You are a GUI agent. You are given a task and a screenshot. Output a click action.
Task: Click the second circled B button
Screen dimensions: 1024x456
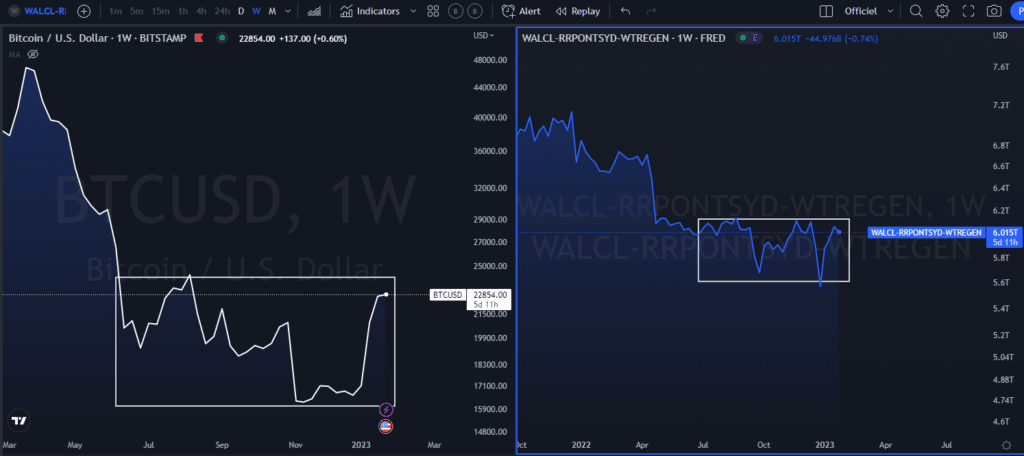pos(476,11)
